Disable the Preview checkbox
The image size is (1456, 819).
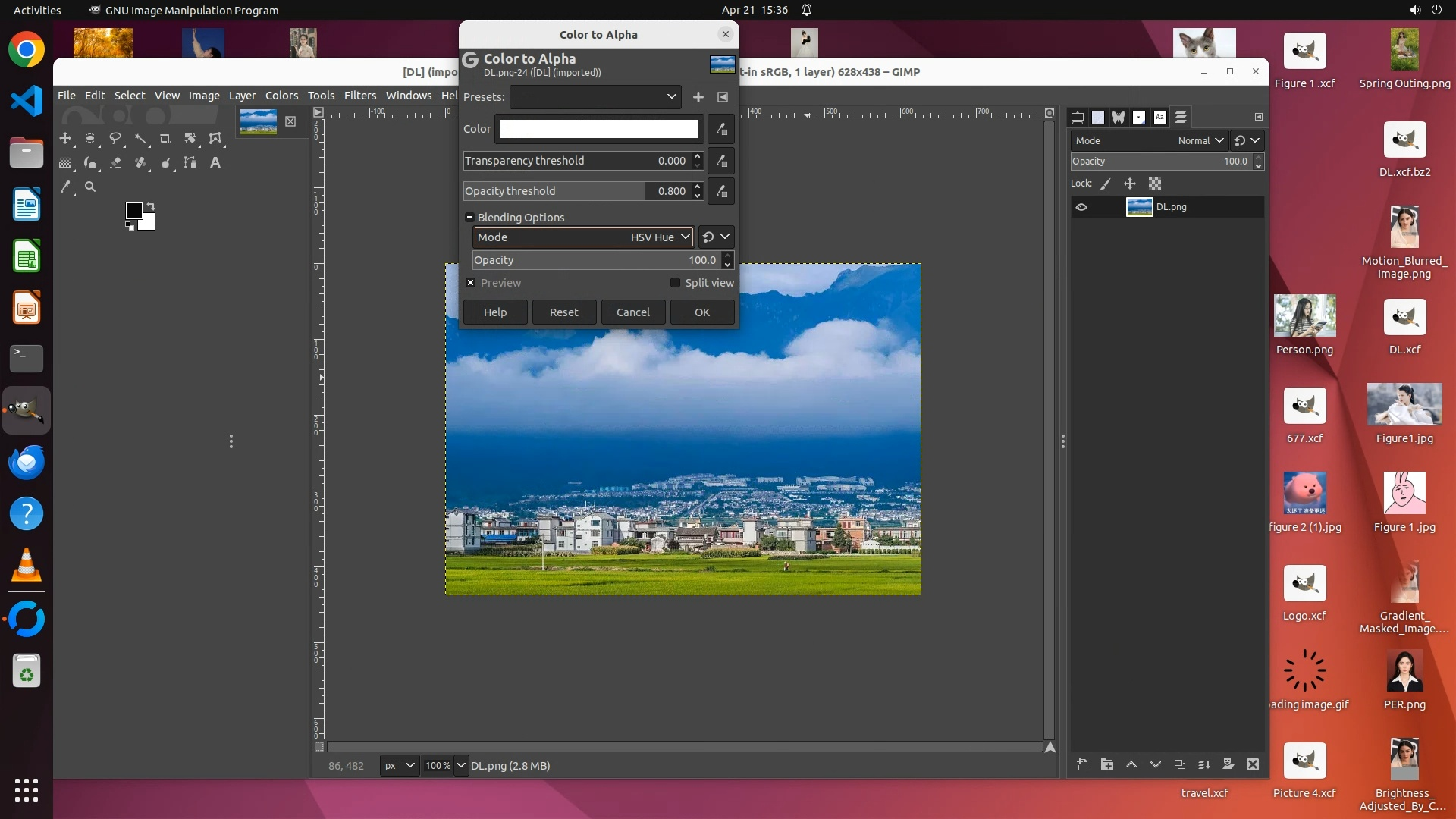471,283
